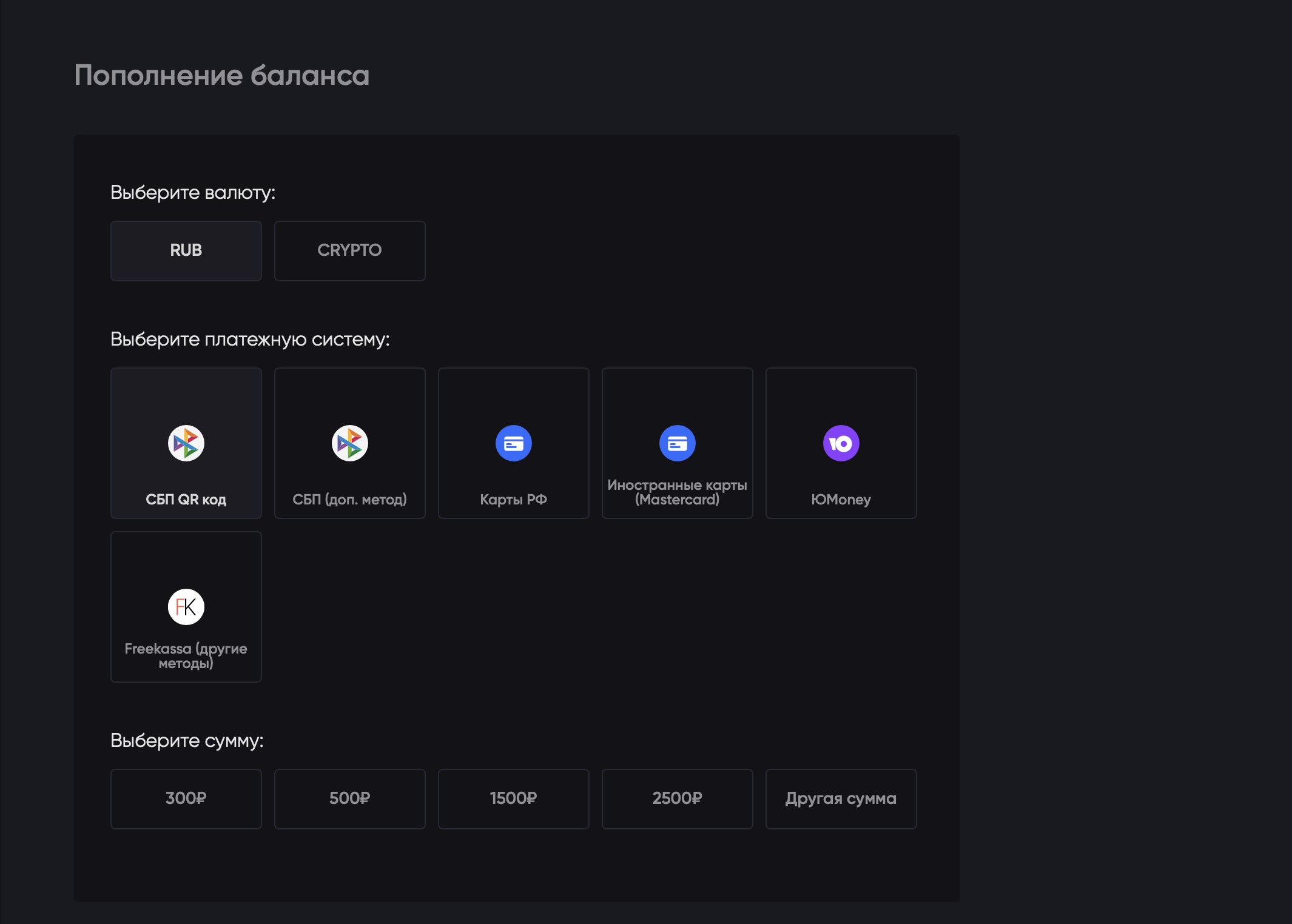Screen dimensions: 1292x924
Task: Click the Выберите платежную систему: label
Action: [250, 340]
